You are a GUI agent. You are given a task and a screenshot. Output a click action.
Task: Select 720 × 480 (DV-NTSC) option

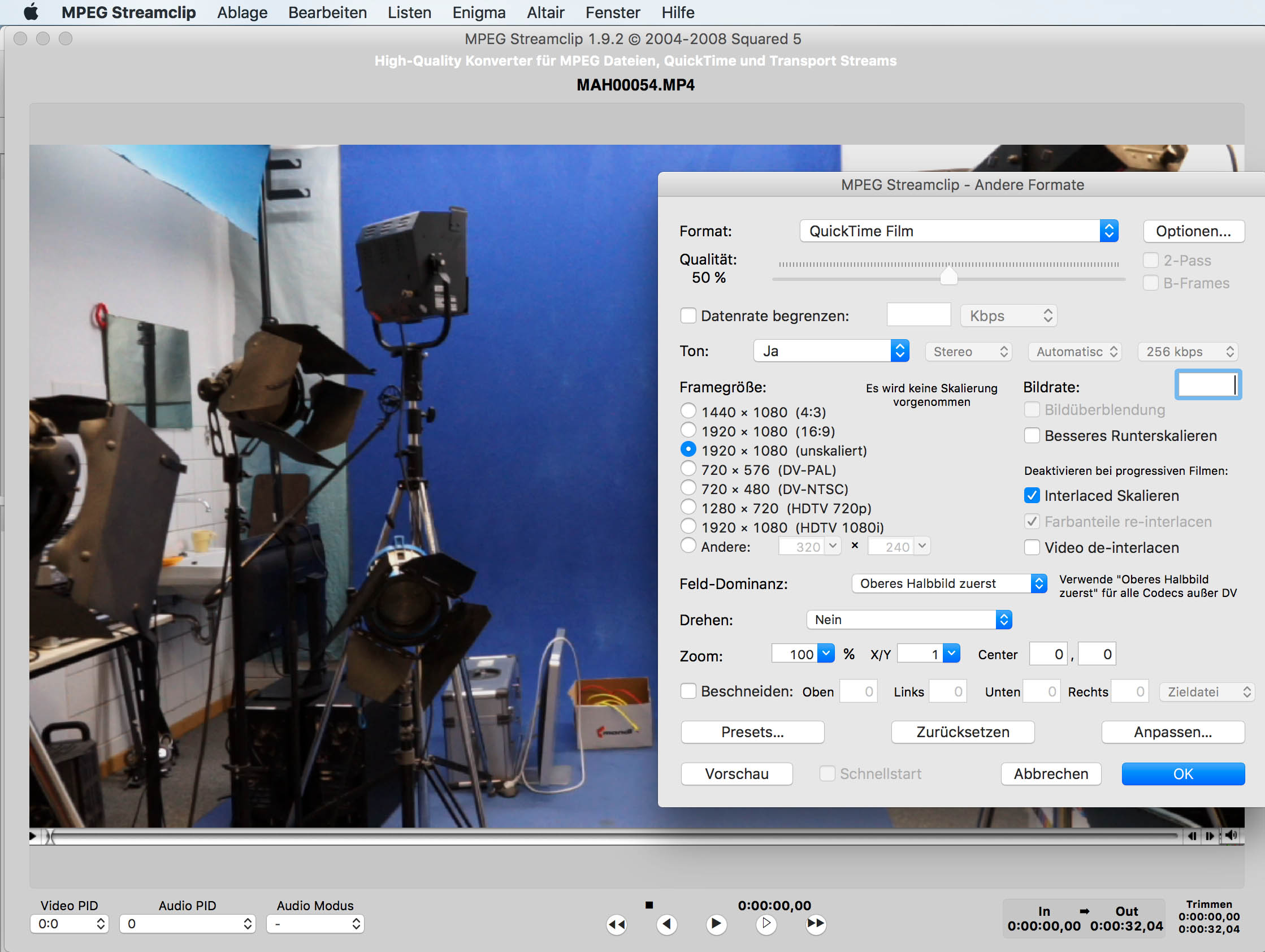(688, 487)
